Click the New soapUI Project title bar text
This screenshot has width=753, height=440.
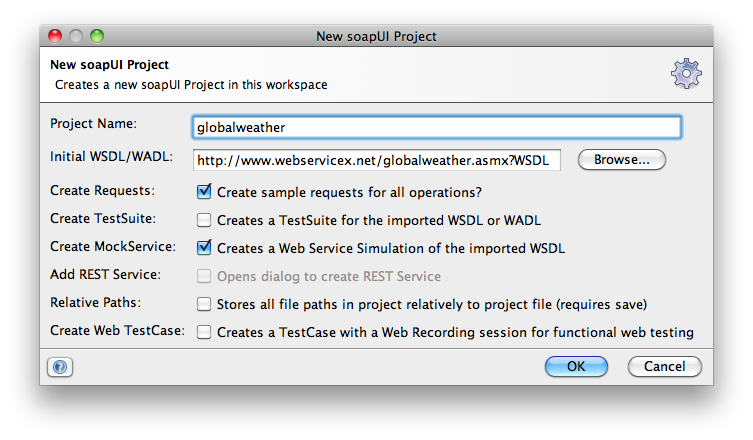375,36
